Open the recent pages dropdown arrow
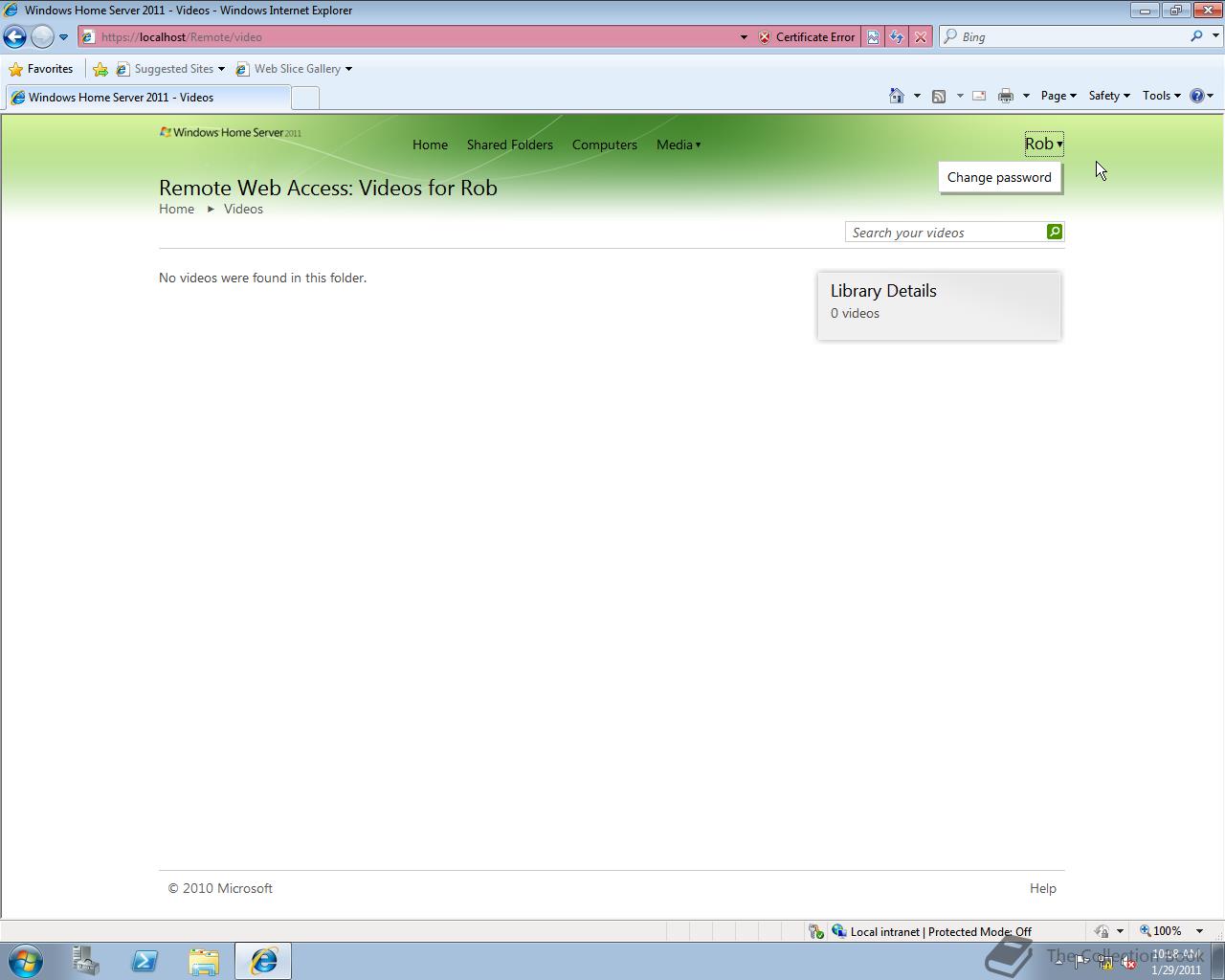Image resolution: width=1225 pixels, height=980 pixels. click(63, 37)
